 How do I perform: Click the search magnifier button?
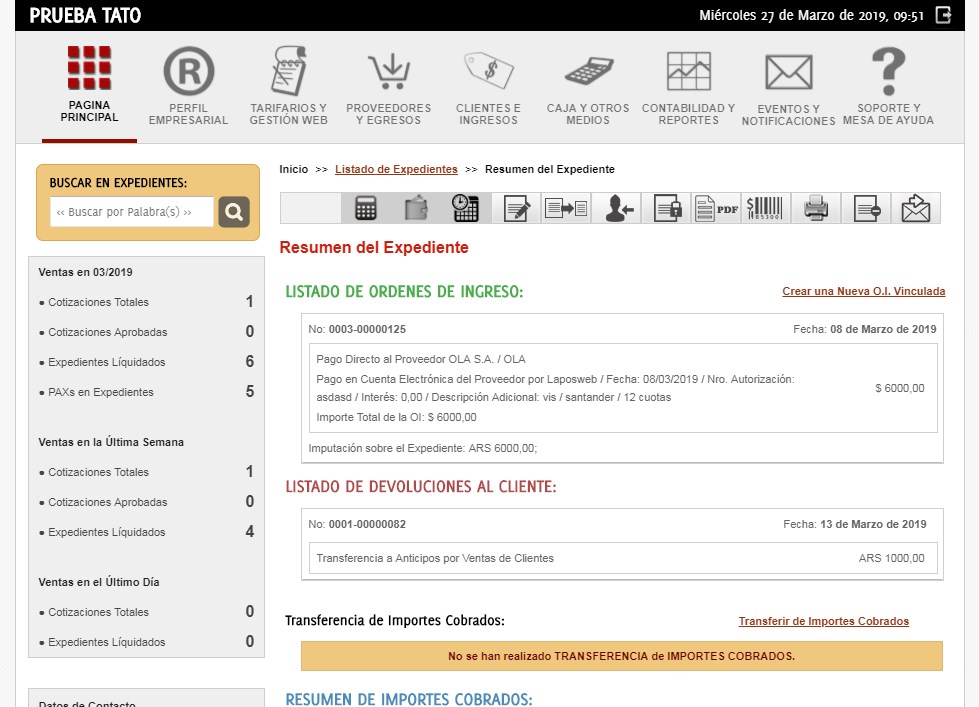coord(234,212)
